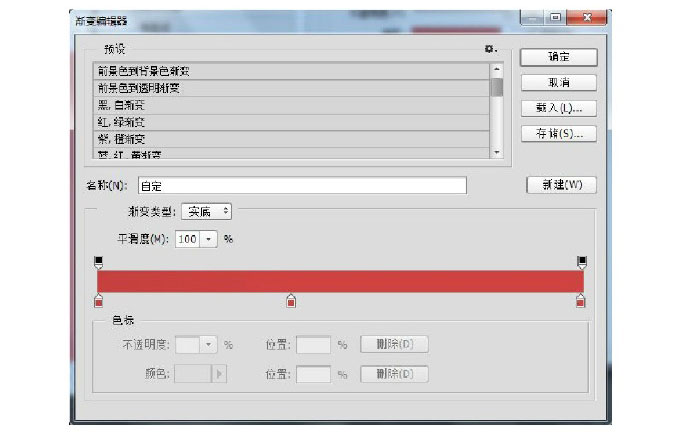Close the 渐变编辑器 dialog
Viewport: 690px width, 444px height.
(x=587, y=18)
